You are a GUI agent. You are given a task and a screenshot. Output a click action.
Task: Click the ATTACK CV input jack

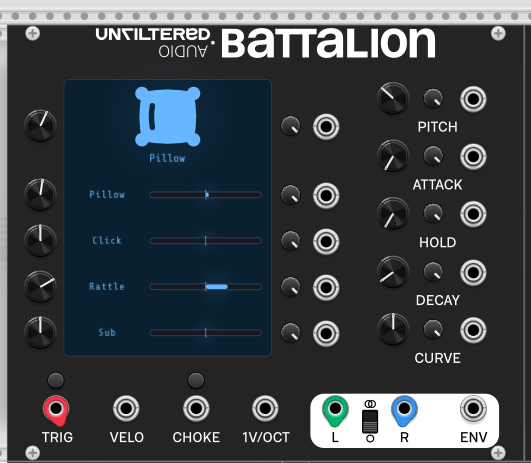click(x=473, y=156)
